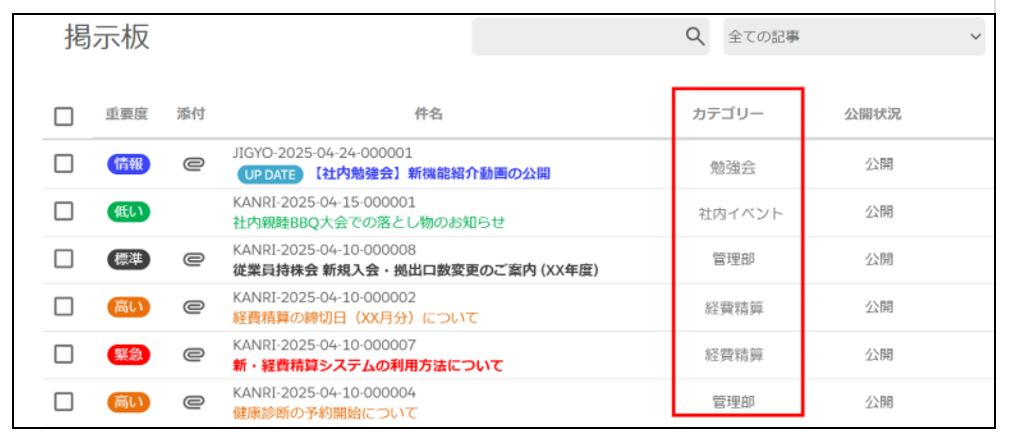This screenshot has width=1022, height=448.
Task: Click 公開 status in 従業員持株会 row
Action: [879, 259]
